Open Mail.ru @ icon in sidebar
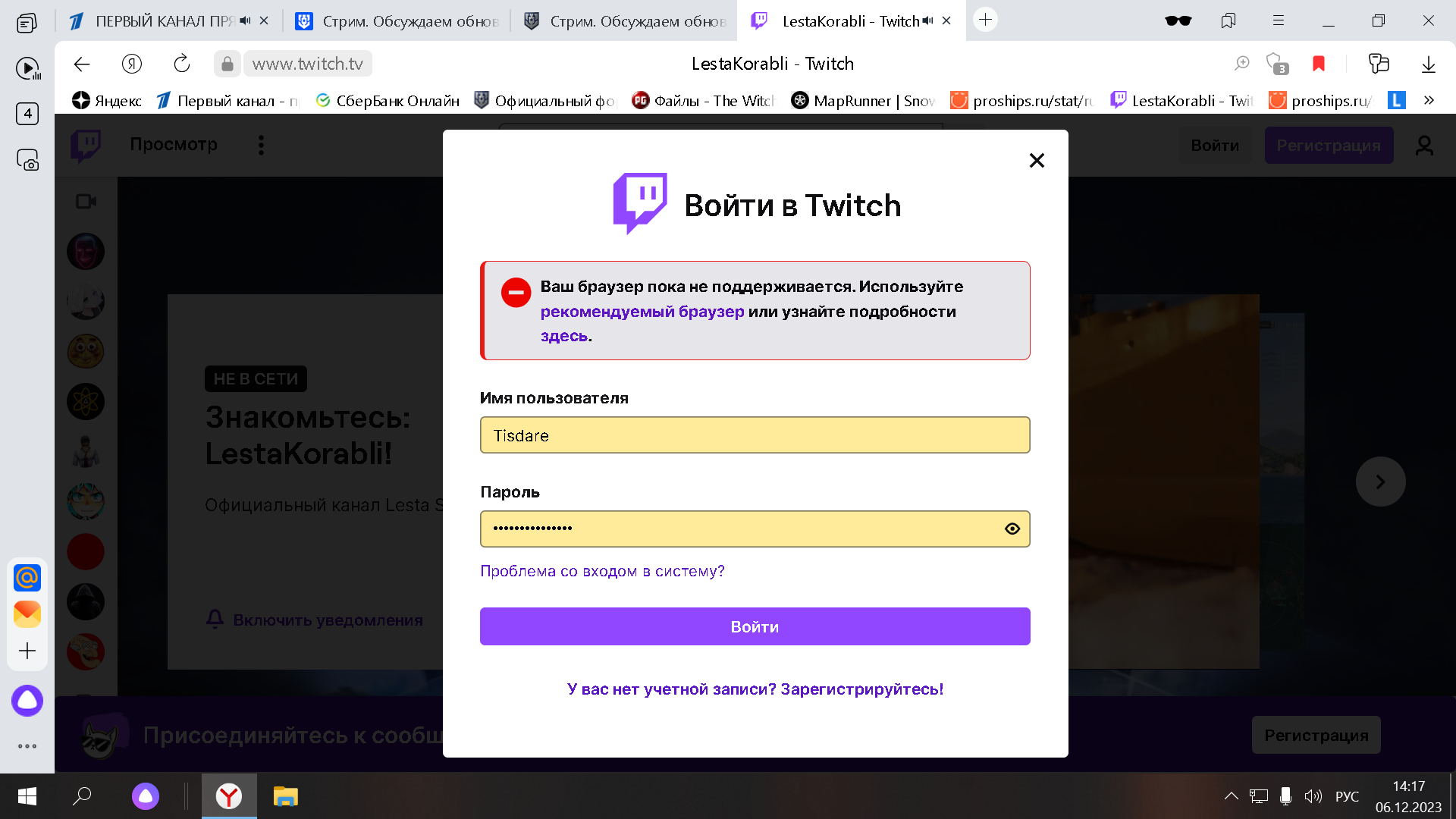The image size is (1456, 819). (x=27, y=578)
